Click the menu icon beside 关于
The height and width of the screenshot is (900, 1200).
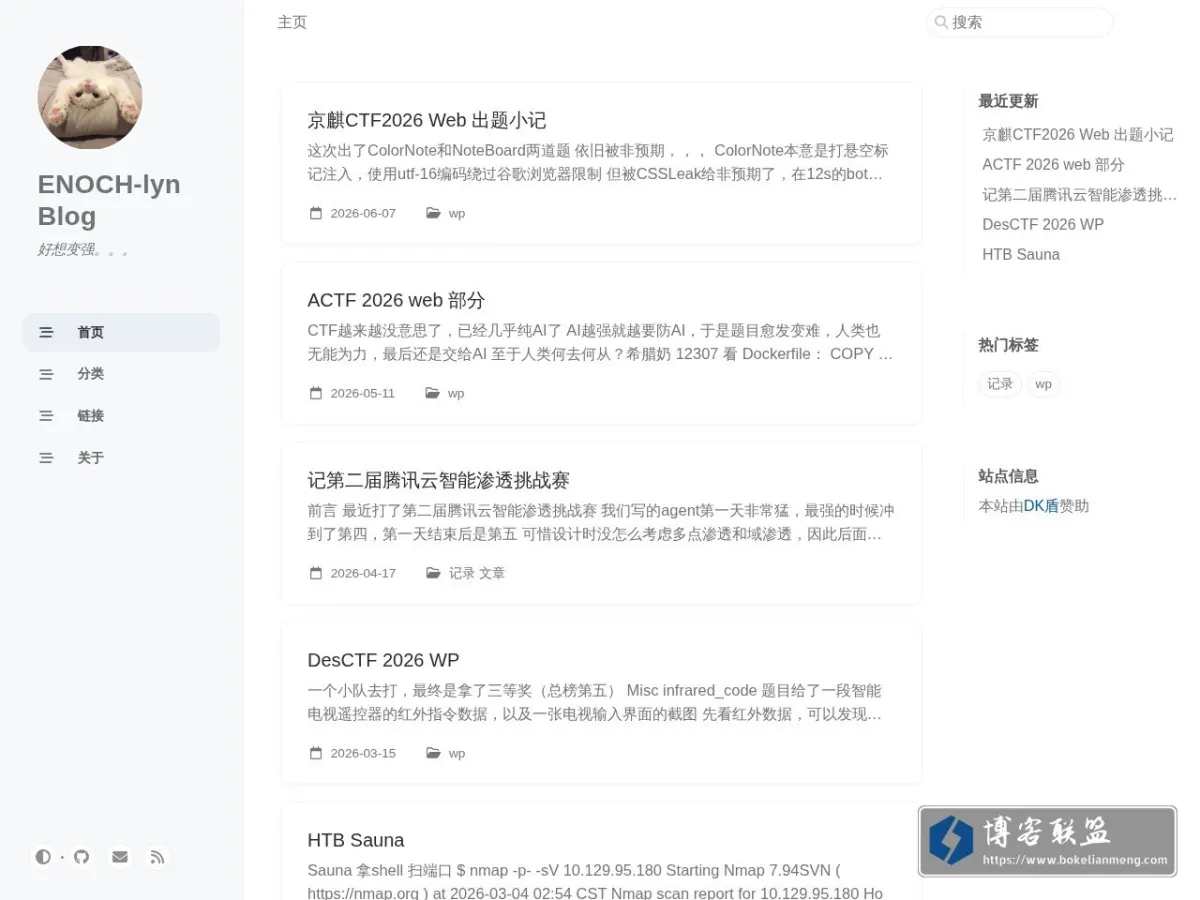46,458
